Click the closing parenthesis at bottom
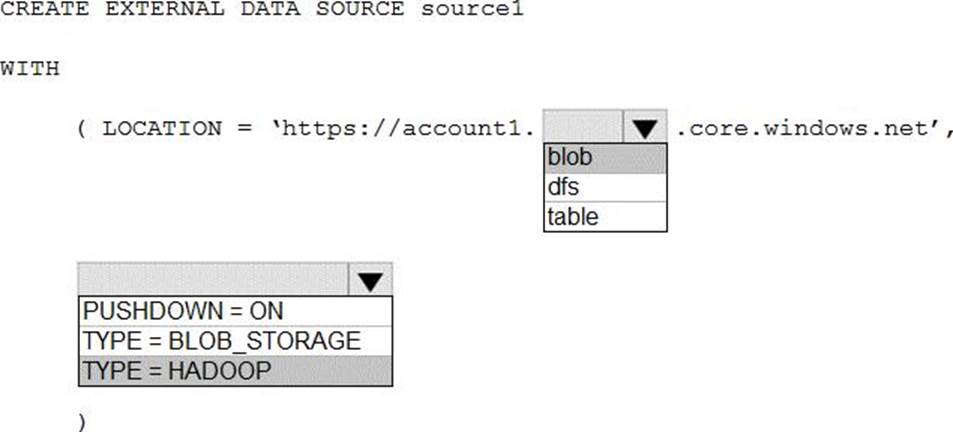The height and width of the screenshot is (432, 953). (82, 421)
